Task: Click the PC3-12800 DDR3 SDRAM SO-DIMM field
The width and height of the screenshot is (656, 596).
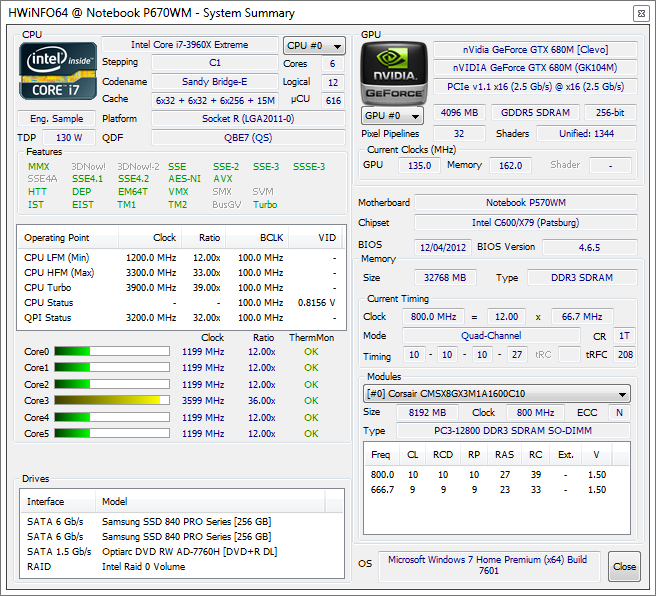Action: (x=513, y=430)
